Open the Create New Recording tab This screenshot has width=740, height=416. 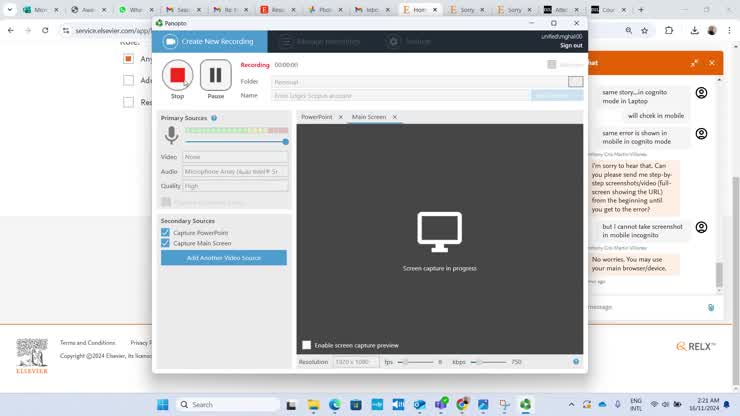tap(210, 42)
